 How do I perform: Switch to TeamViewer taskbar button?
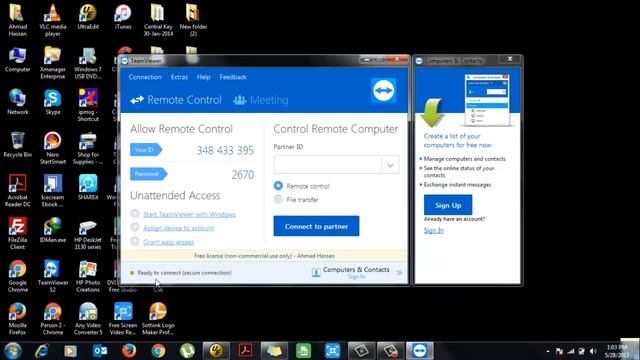(420, 351)
